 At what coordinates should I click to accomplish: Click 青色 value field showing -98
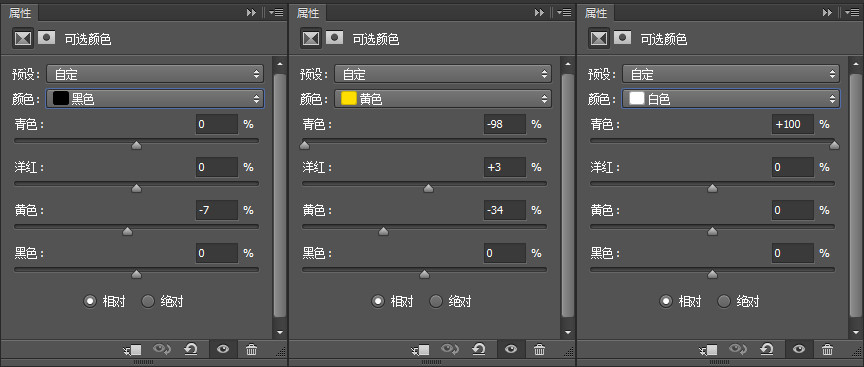tap(505, 124)
